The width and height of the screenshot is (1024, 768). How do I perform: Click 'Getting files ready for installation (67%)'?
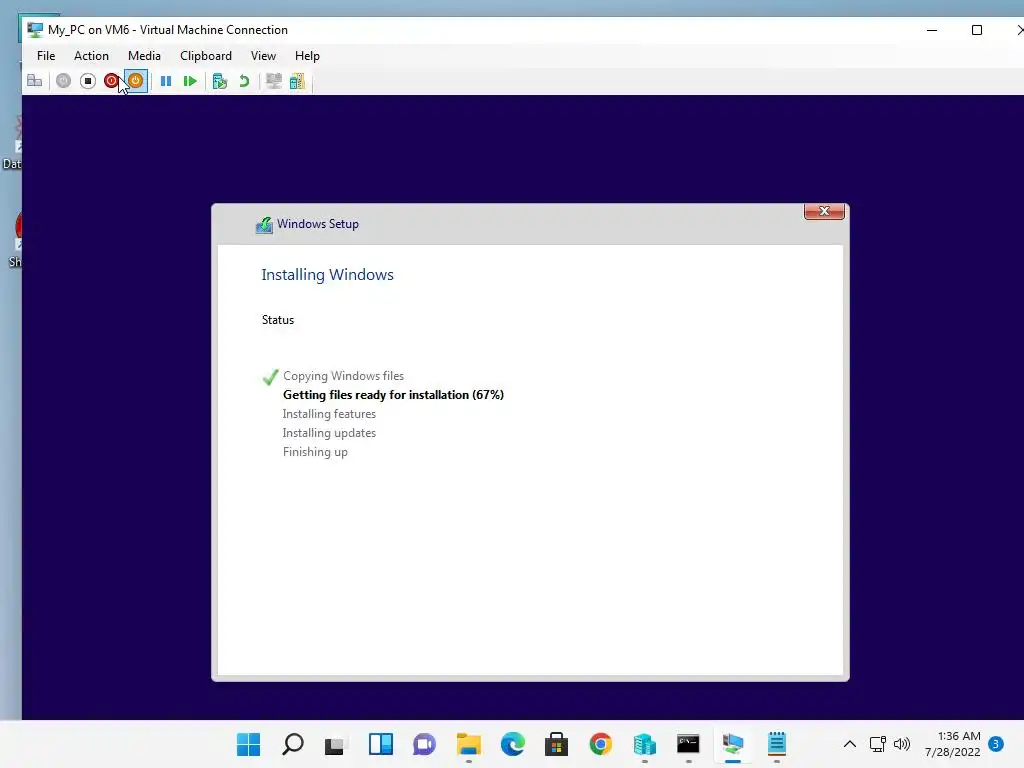click(393, 395)
